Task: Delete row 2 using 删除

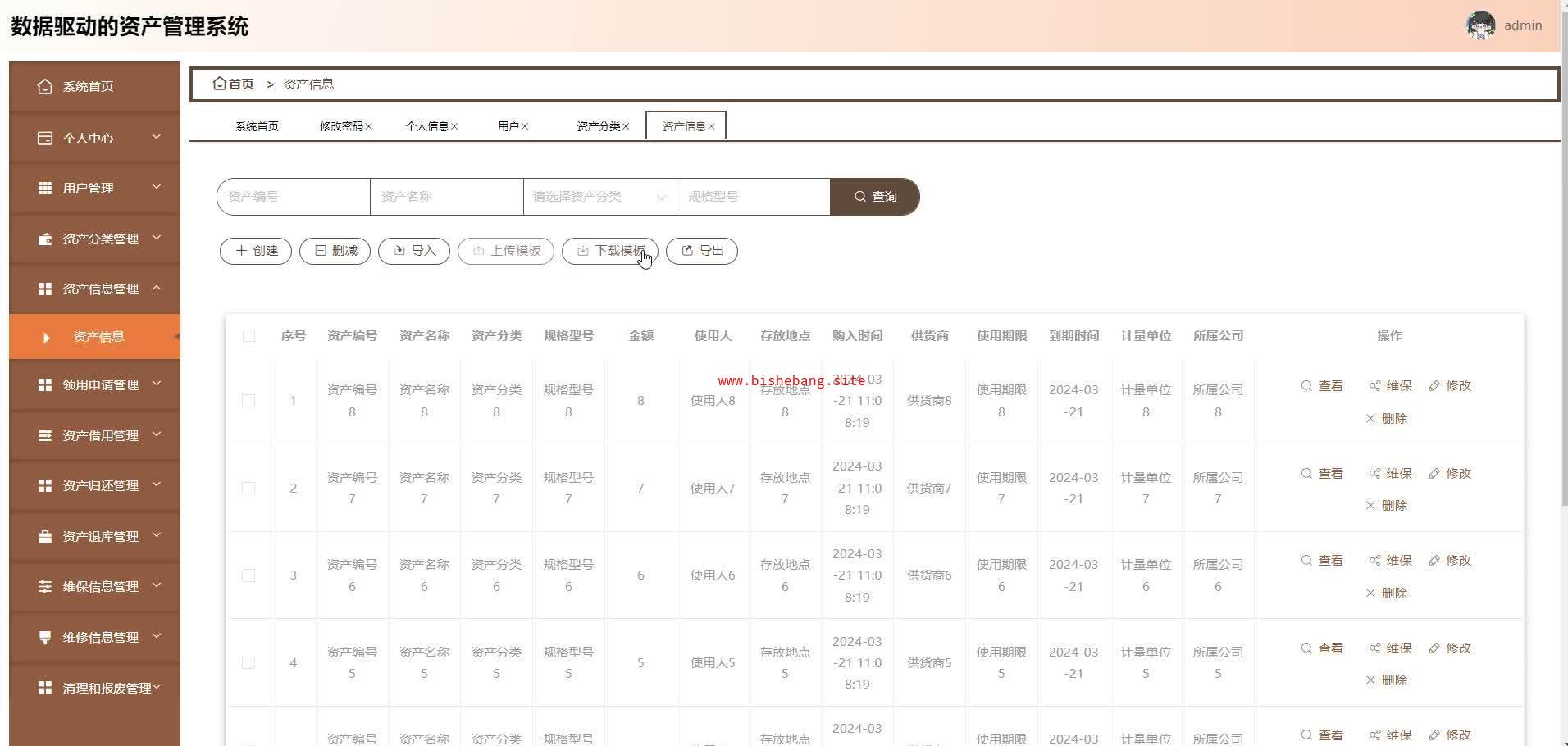Action: pos(1386,506)
